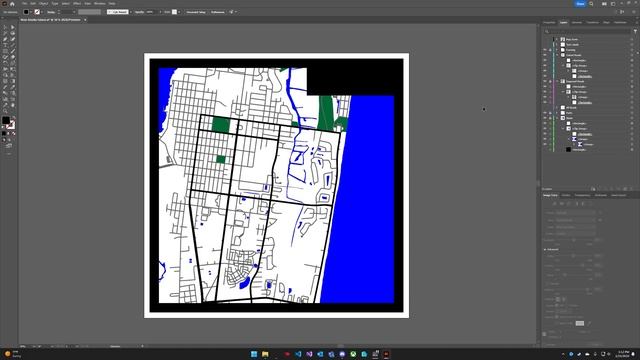
Task: Switch to the Properties panel tab
Action: click(549, 22)
